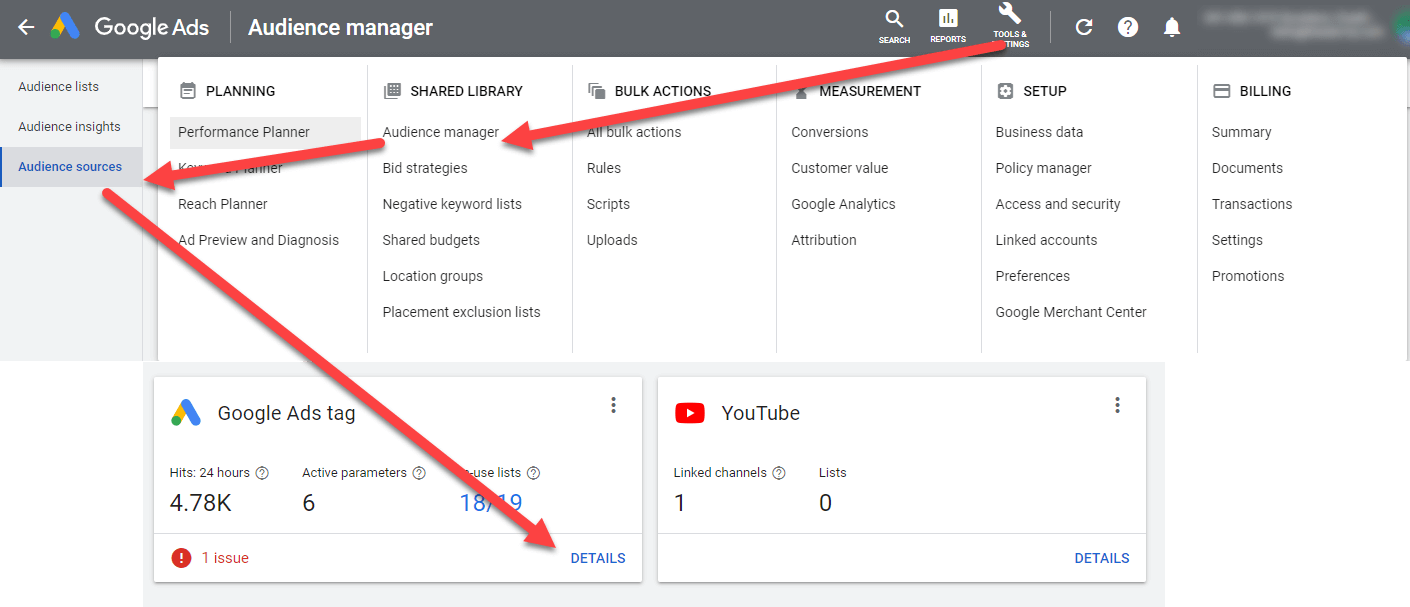Viewport: 1410px width, 607px height.
Task: Click the refresh icon
Action: point(1084,27)
